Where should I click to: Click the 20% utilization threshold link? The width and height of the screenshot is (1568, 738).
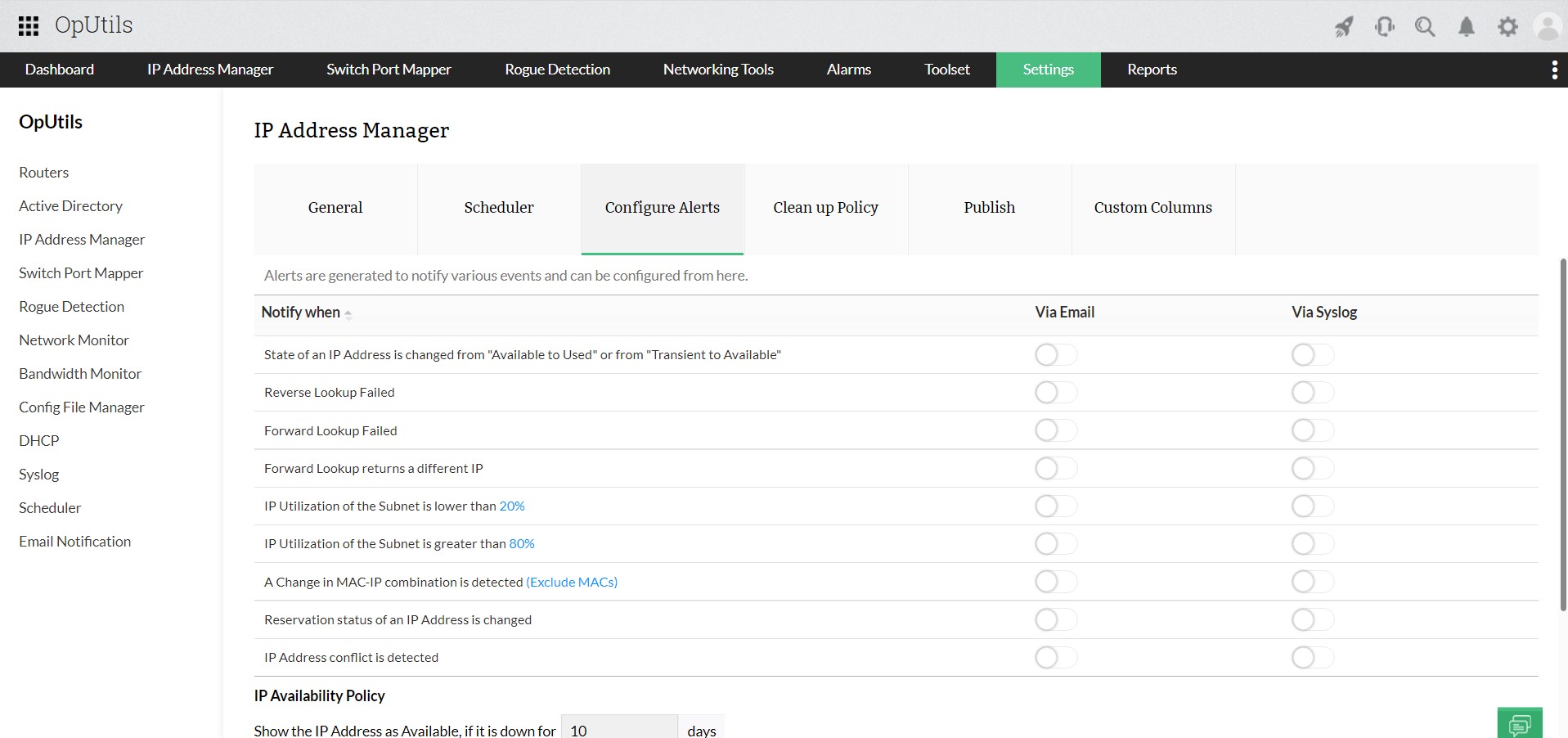click(x=512, y=506)
